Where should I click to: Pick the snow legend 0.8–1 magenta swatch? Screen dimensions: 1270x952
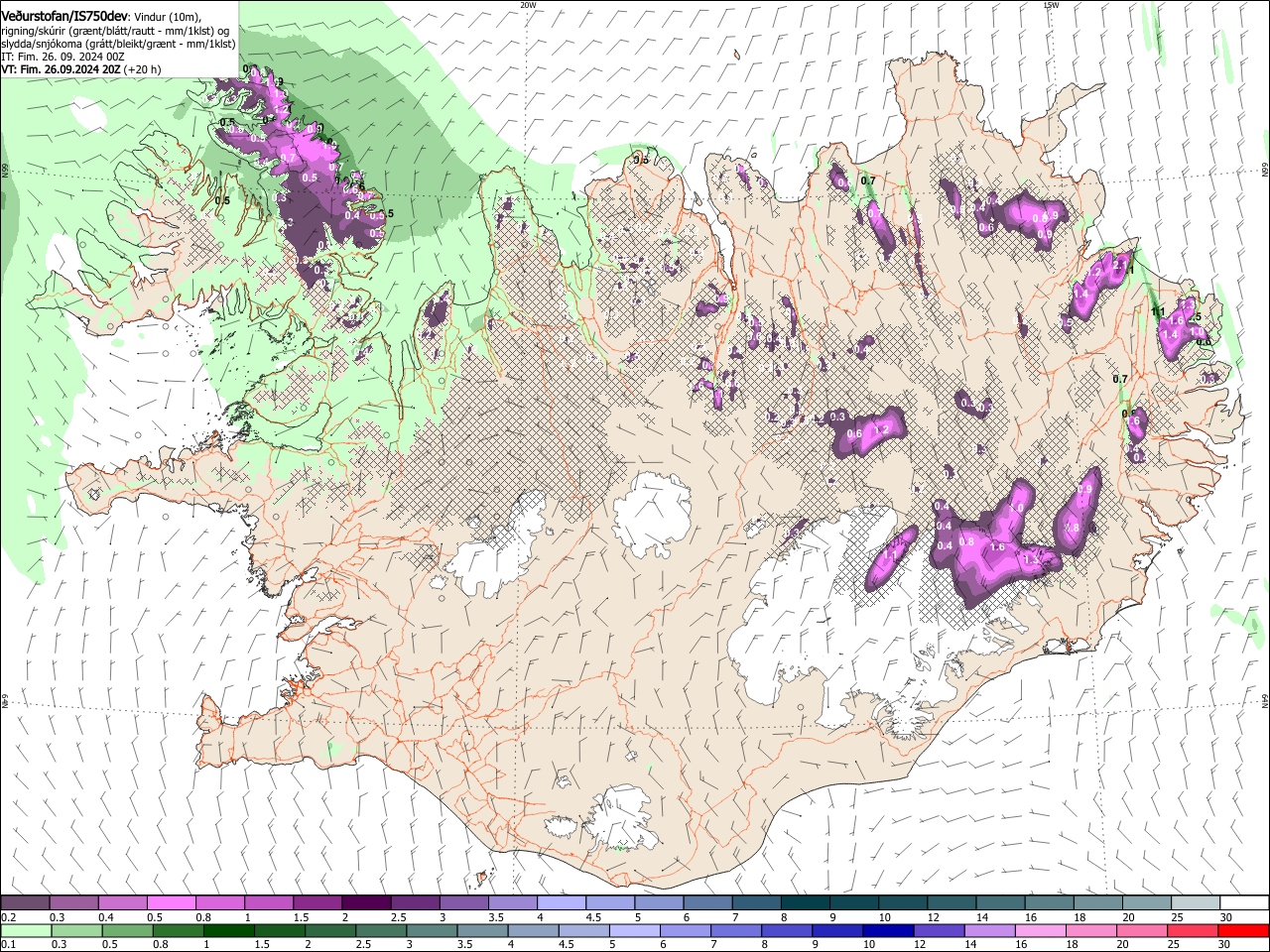pos(219,903)
